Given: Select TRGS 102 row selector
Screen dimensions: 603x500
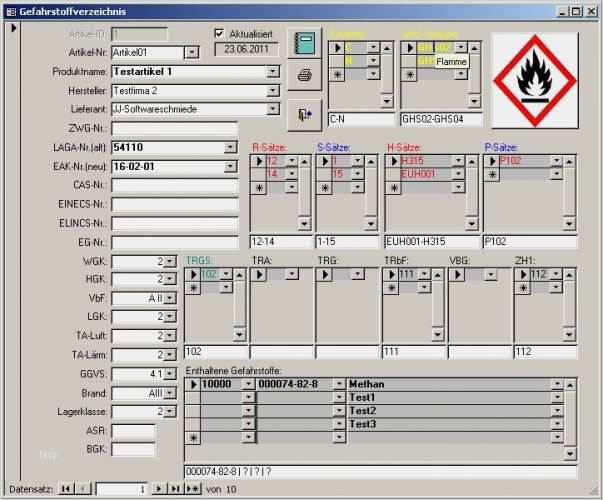Looking at the screenshot, I should point(193,274).
